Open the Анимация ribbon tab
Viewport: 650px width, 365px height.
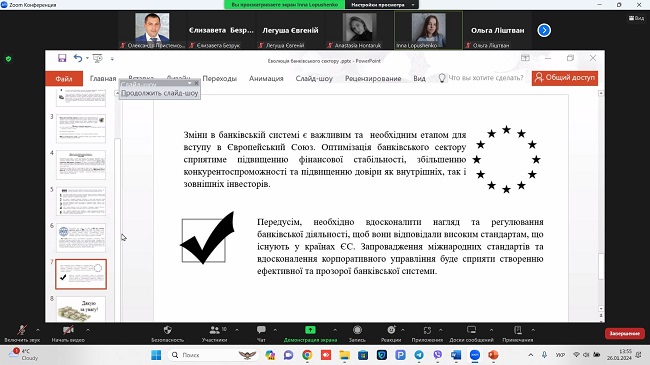point(266,78)
